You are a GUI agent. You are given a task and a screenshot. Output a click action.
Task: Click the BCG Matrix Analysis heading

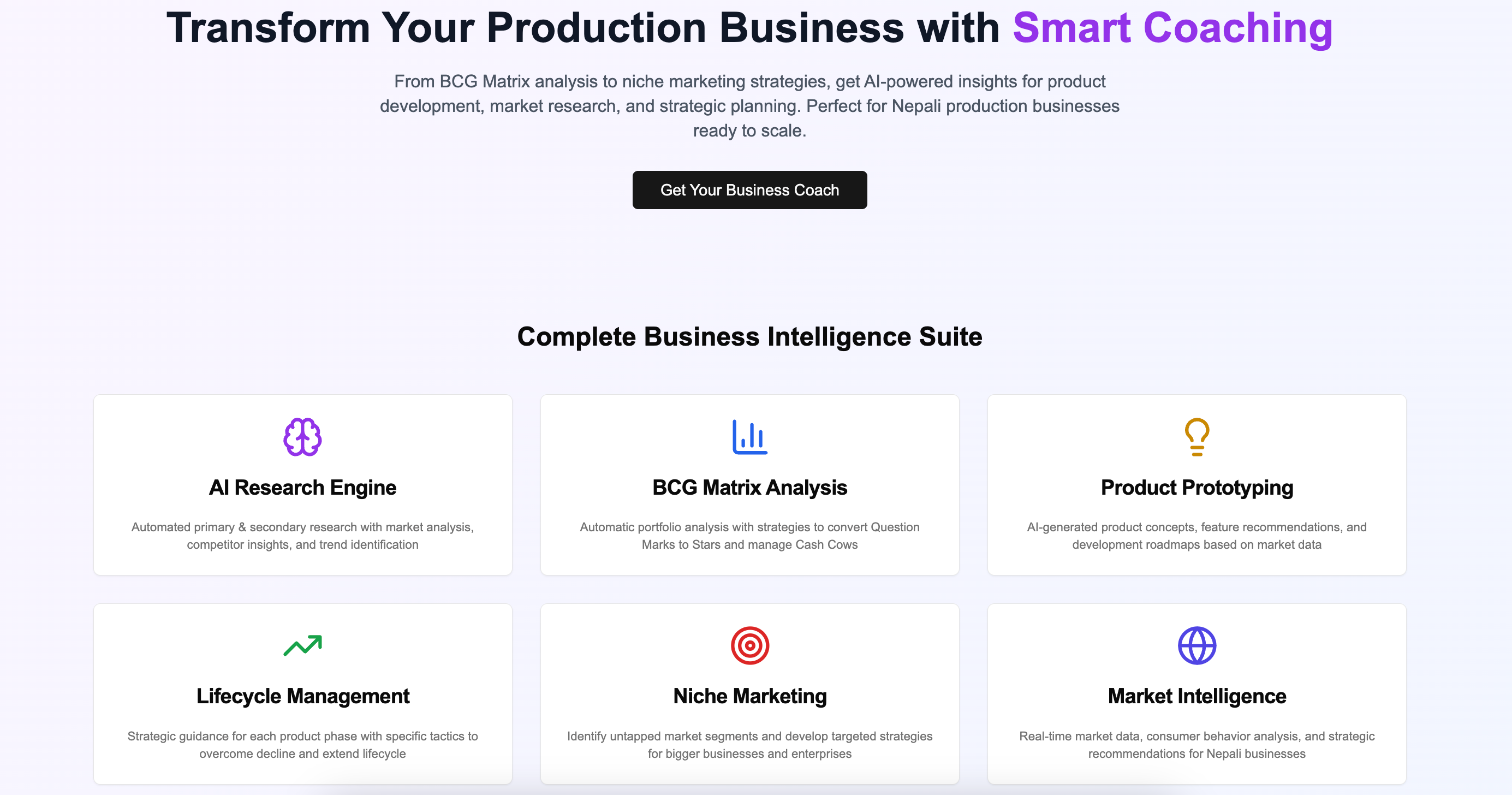(749, 488)
